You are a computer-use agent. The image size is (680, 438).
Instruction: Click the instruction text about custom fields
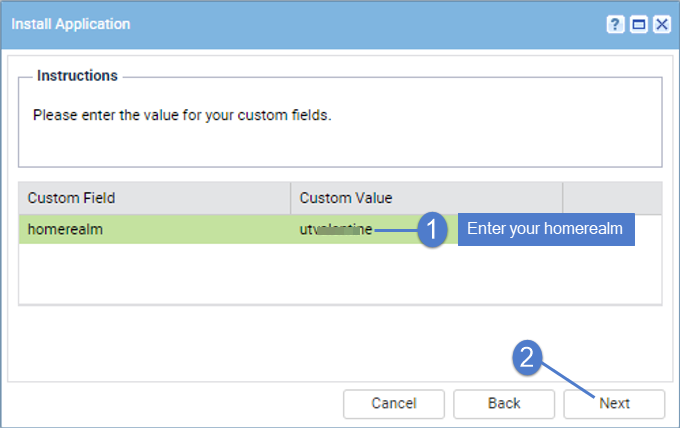[182, 115]
